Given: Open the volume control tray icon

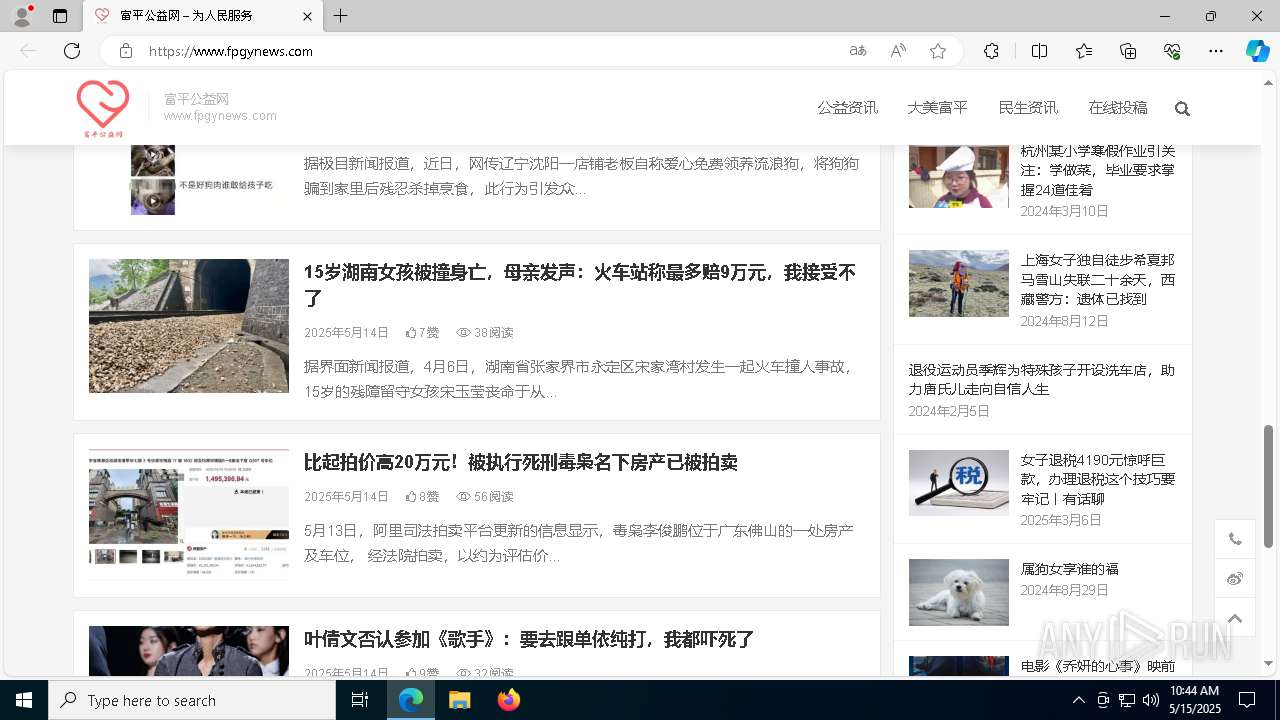Looking at the screenshot, I should click(1150, 700).
